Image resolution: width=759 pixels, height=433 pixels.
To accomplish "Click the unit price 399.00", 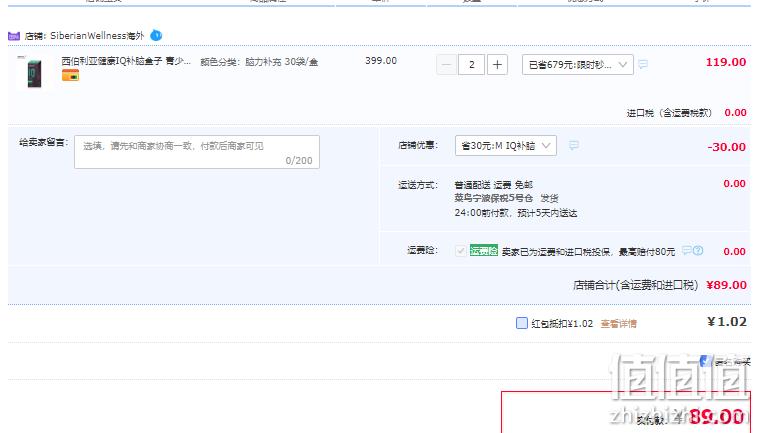I will (x=381, y=61).
